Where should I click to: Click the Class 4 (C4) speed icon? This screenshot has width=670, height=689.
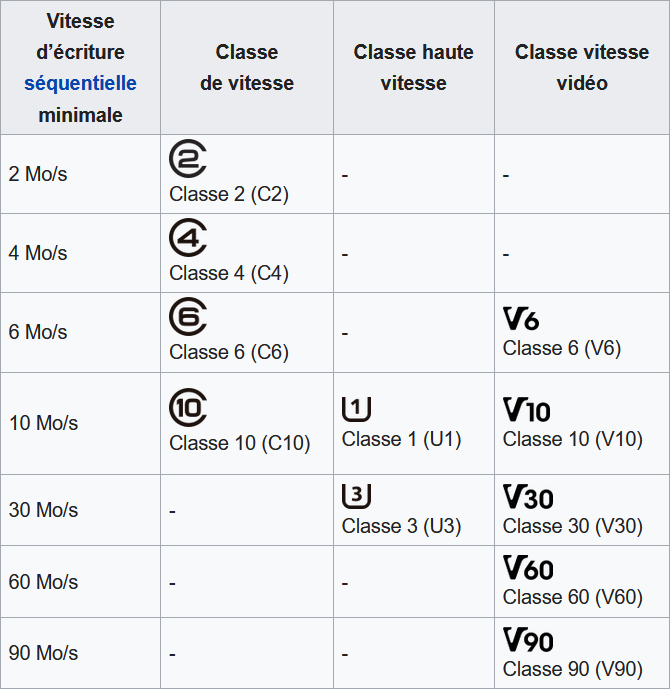pyautogui.click(x=188, y=239)
